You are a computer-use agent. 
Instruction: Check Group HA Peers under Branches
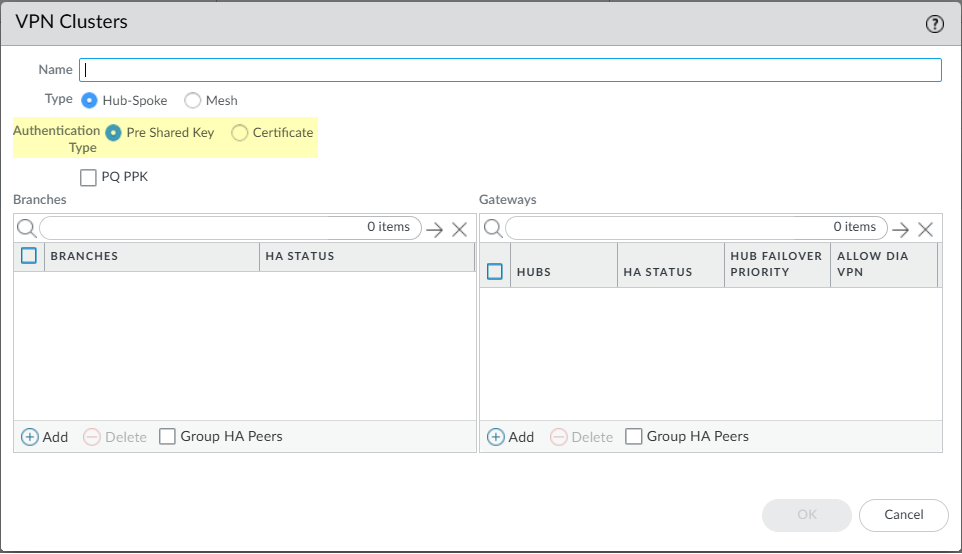tap(167, 437)
